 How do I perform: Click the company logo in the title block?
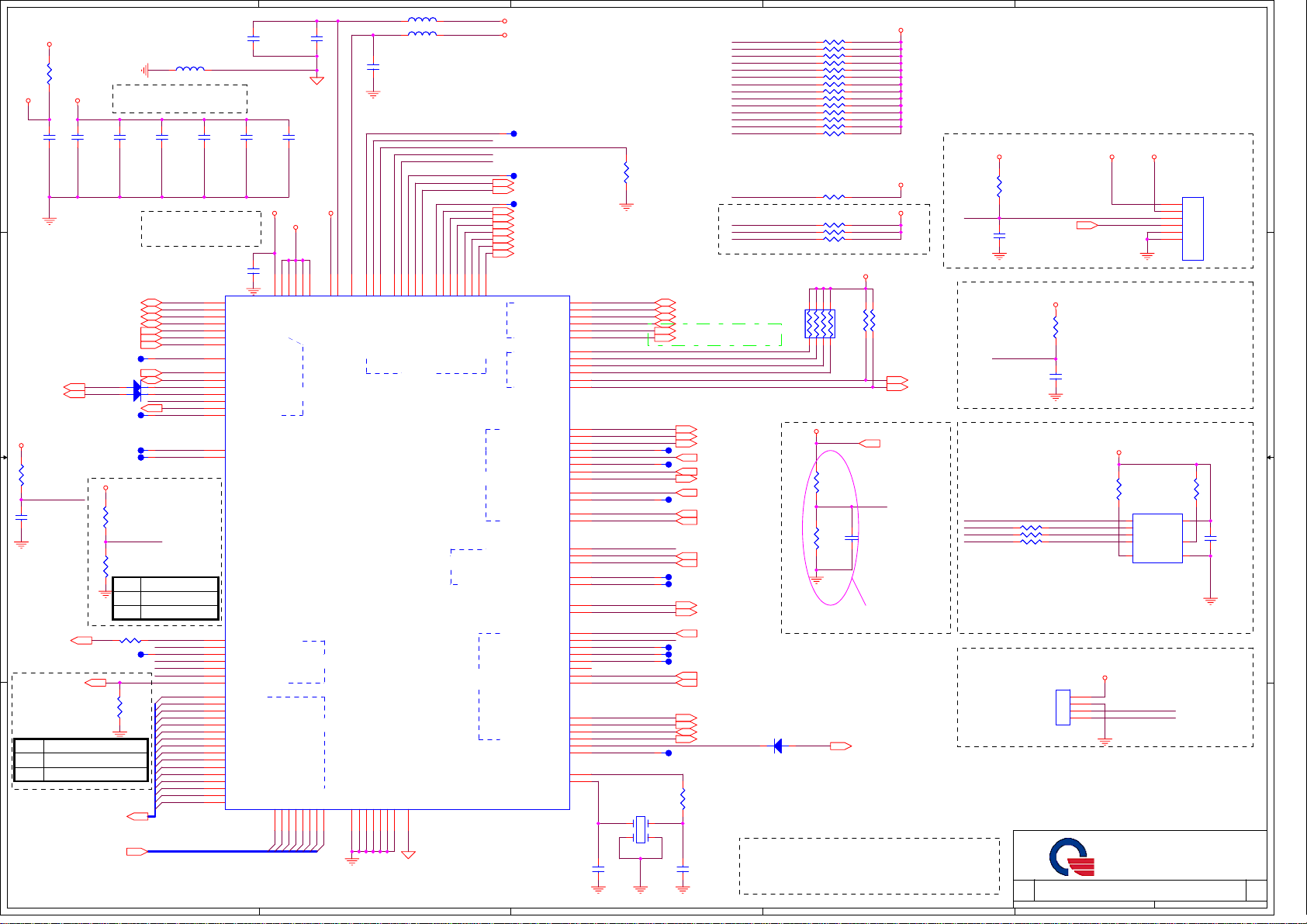tap(1072, 857)
